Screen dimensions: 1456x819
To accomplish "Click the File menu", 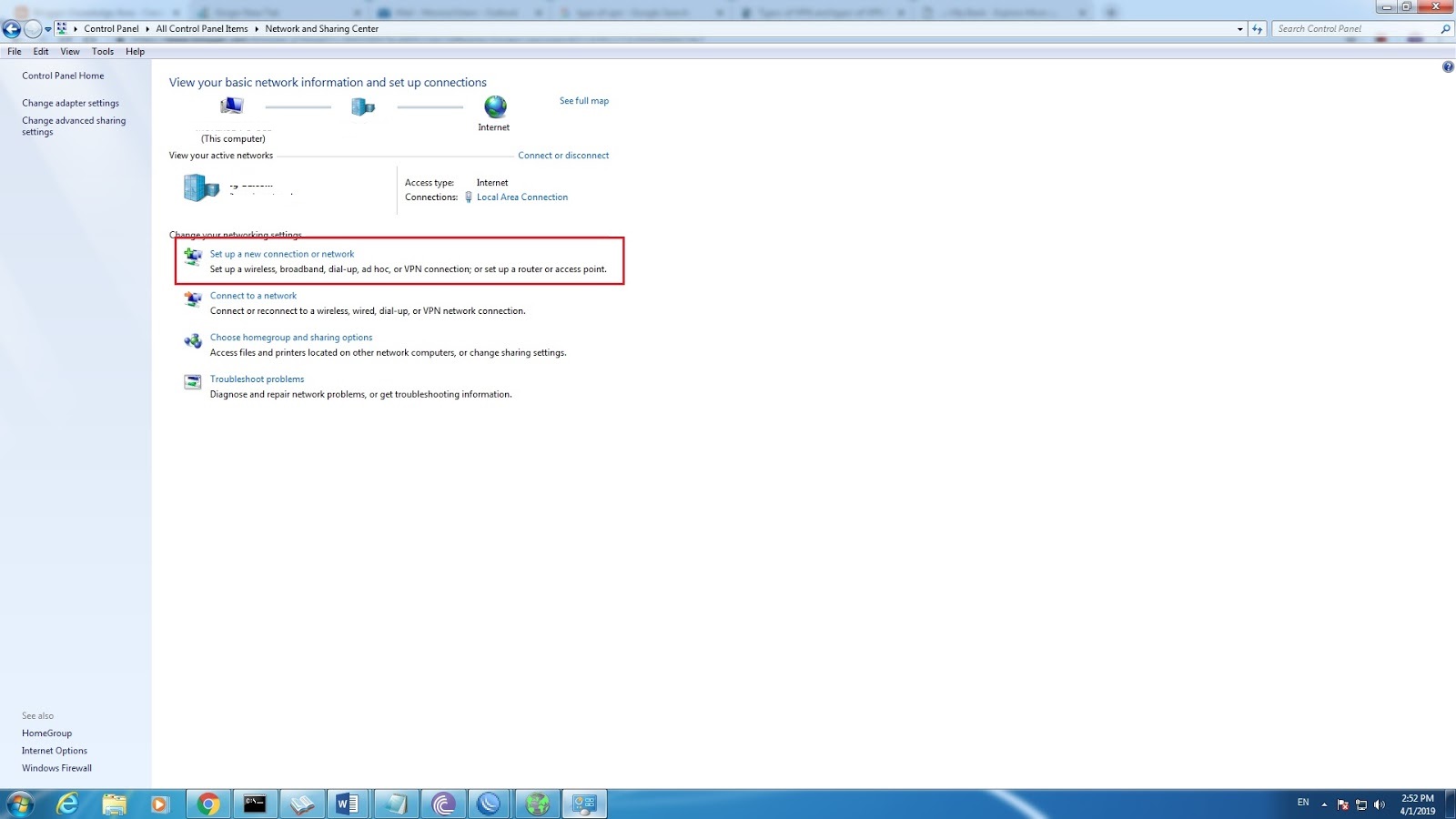I will click(x=14, y=51).
